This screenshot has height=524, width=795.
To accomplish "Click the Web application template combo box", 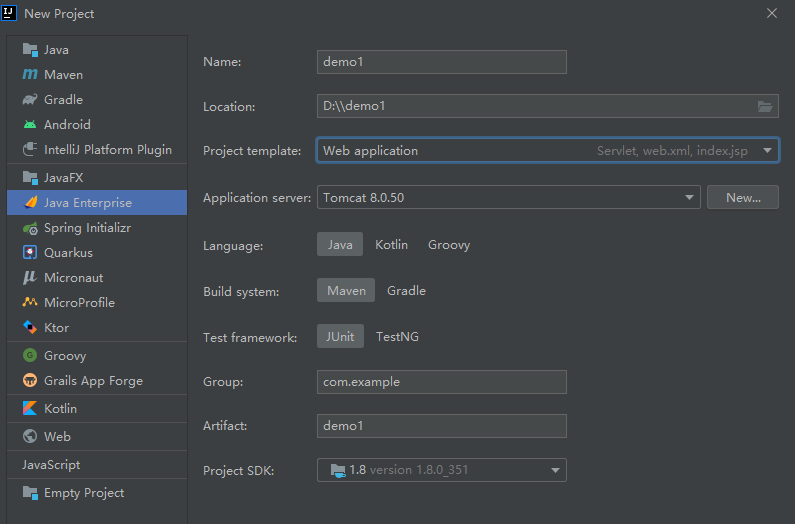I will coord(548,150).
